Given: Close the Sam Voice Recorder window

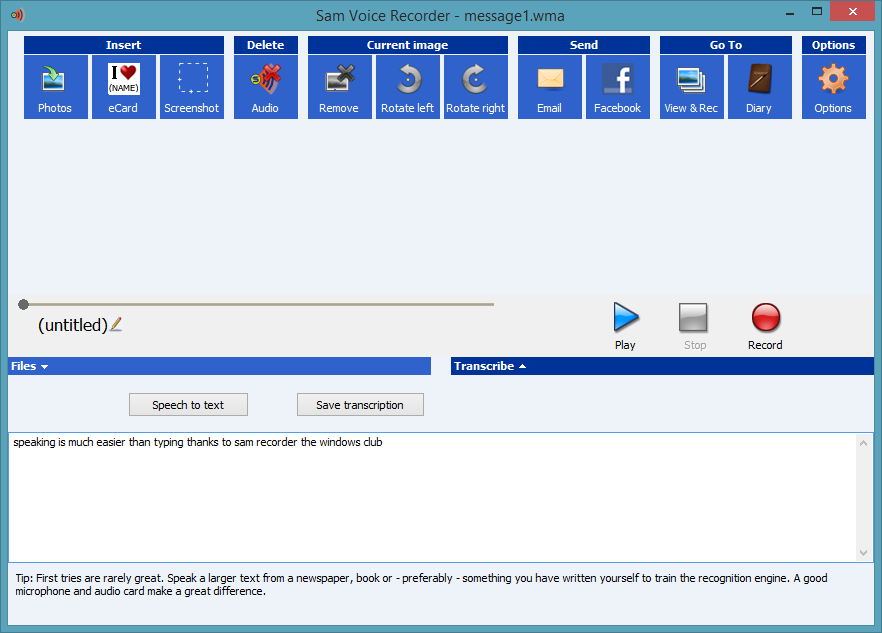Looking at the screenshot, I should tap(853, 12).
